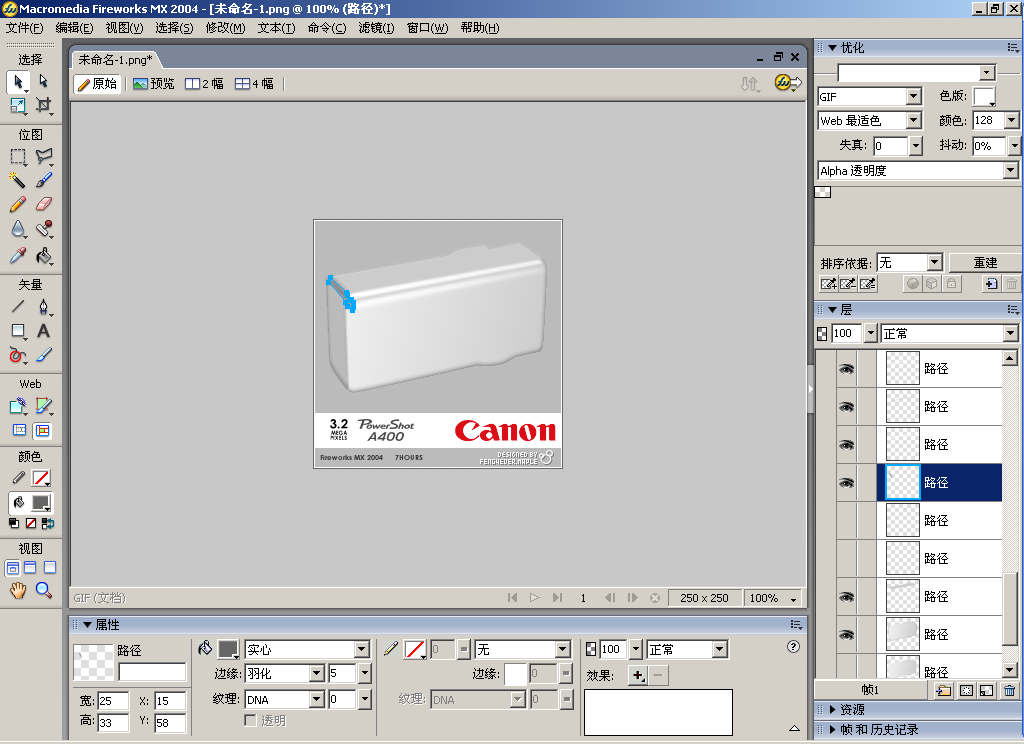Viewport: 1024px width, 744px height.
Task: Open the Alpha 透明度 dropdown
Action: point(1011,170)
